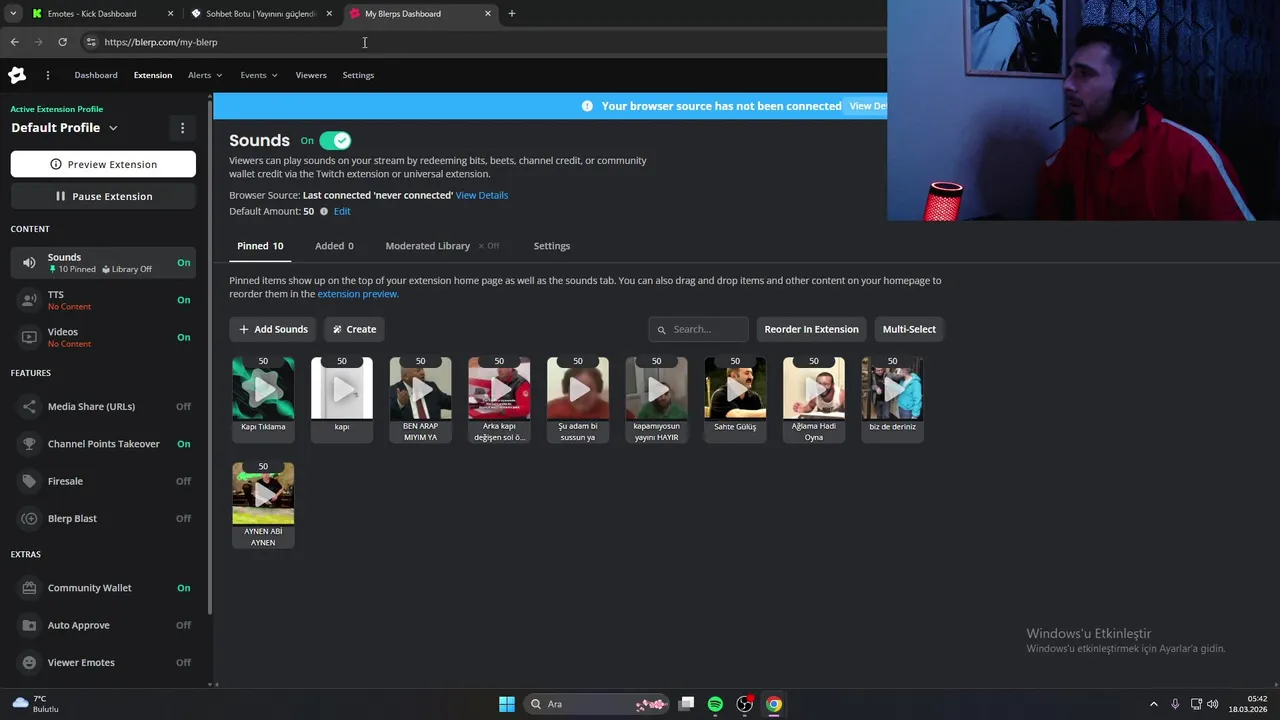Image resolution: width=1280 pixels, height=720 pixels.
Task: Open the Dashboard menu item
Action: coord(96,75)
